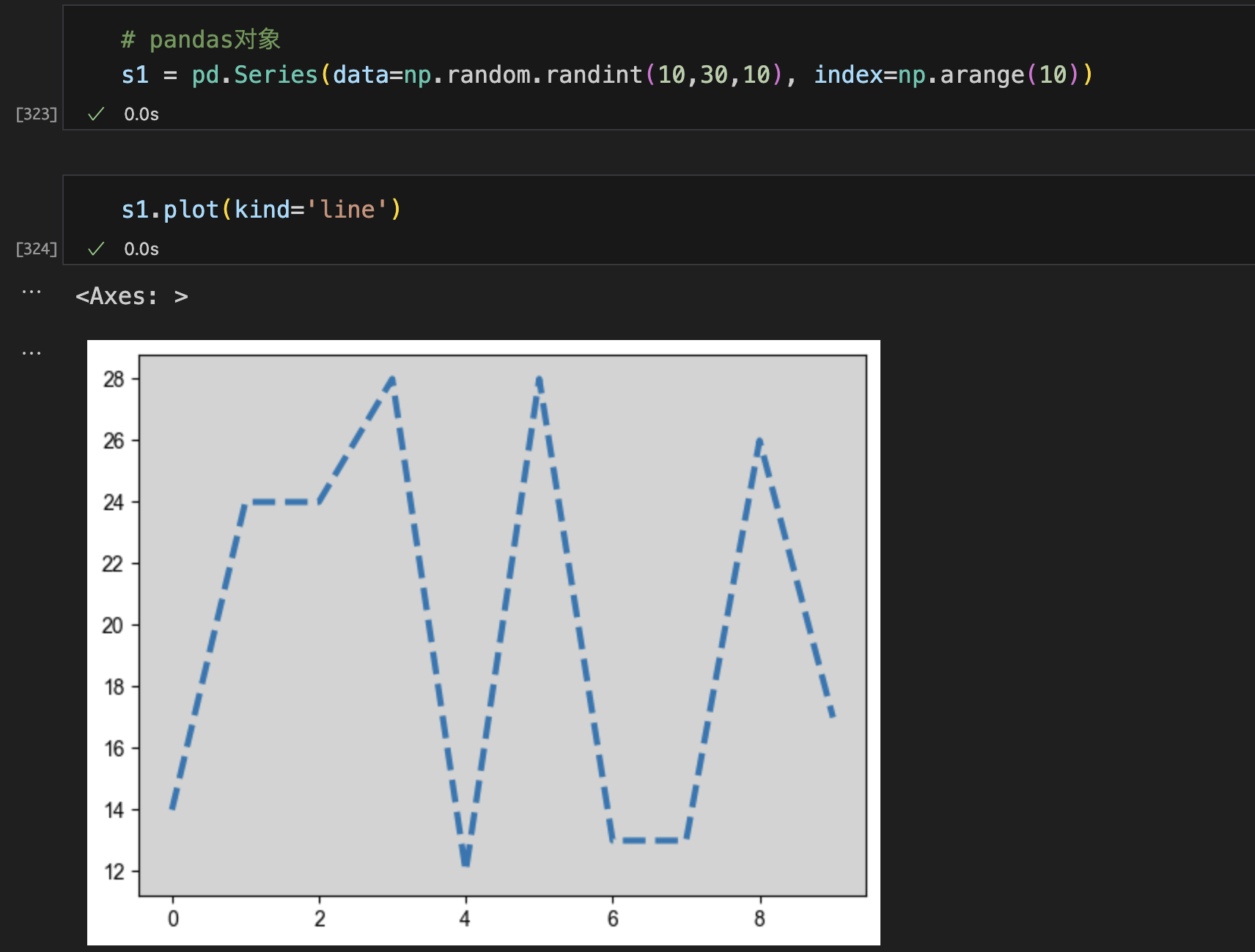This screenshot has width=1255, height=952.
Task: Click the dashed line chart output image
Action: 484,643
